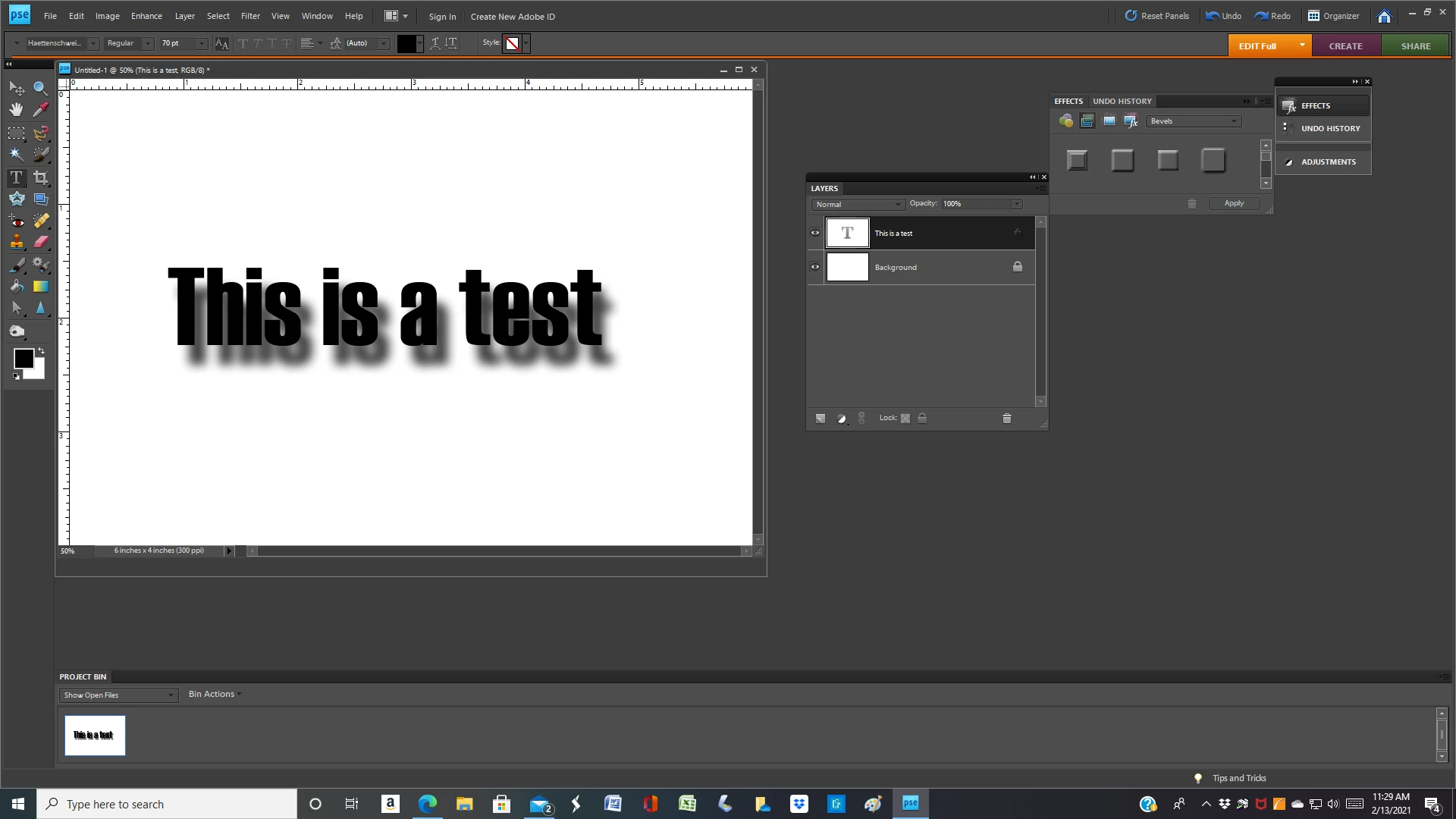This screenshot has width=1456, height=819.
Task: Choose the Magic Wand tool
Action: click(16, 154)
